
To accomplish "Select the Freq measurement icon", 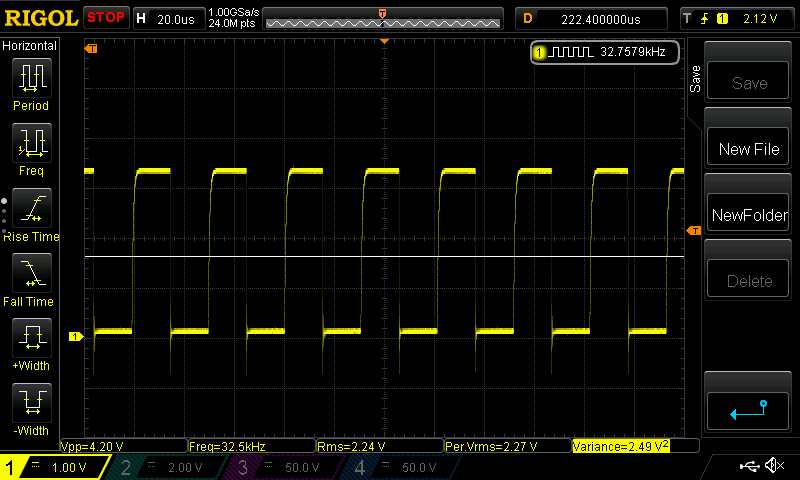I will [32, 142].
